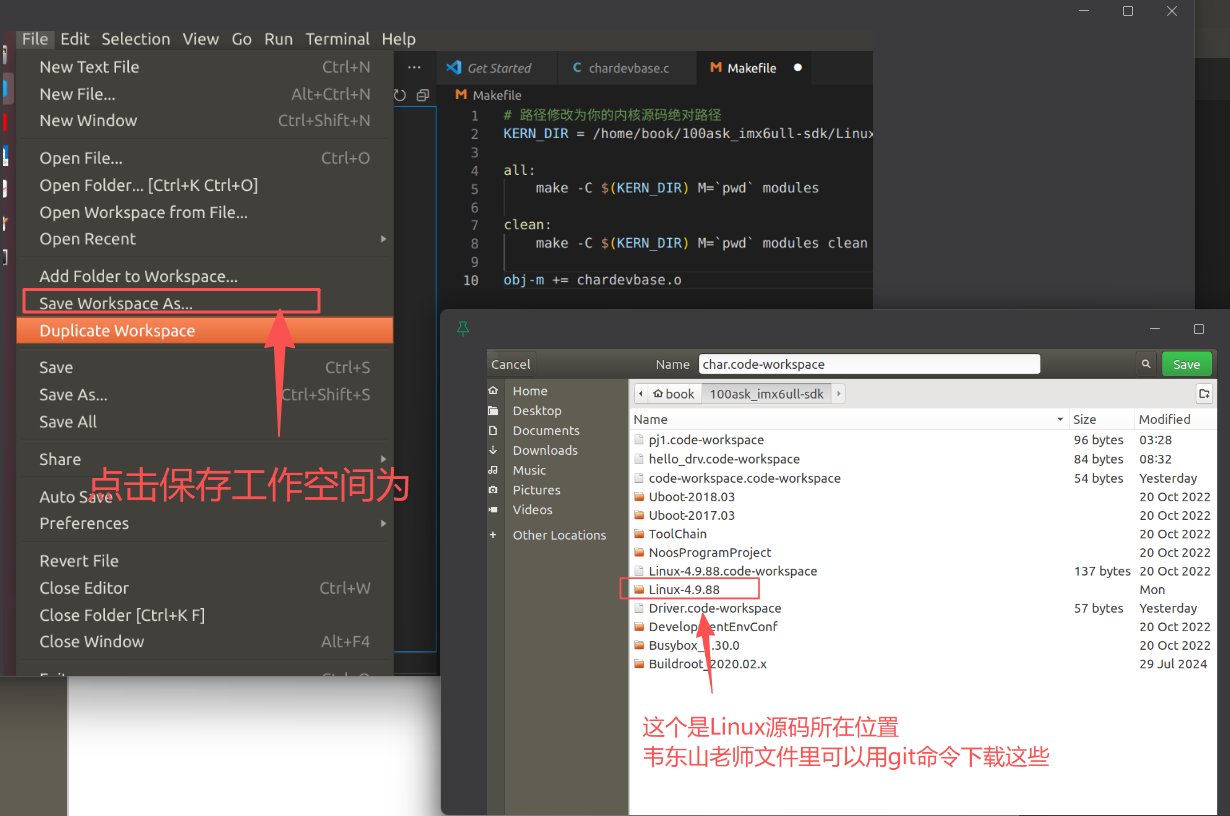
Task: Select Driver.code-workspace file row
Action: click(x=923, y=608)
